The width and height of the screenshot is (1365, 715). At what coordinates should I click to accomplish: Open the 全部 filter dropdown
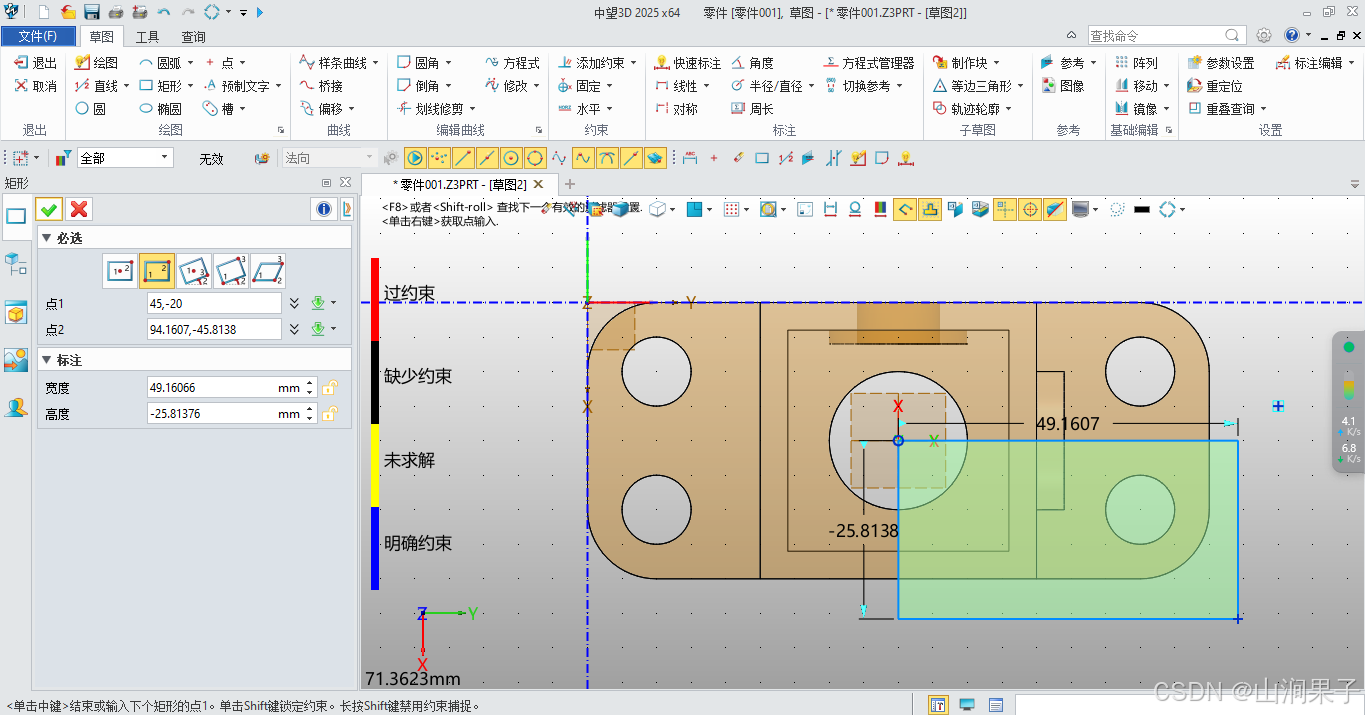click(x=165, y=158)
